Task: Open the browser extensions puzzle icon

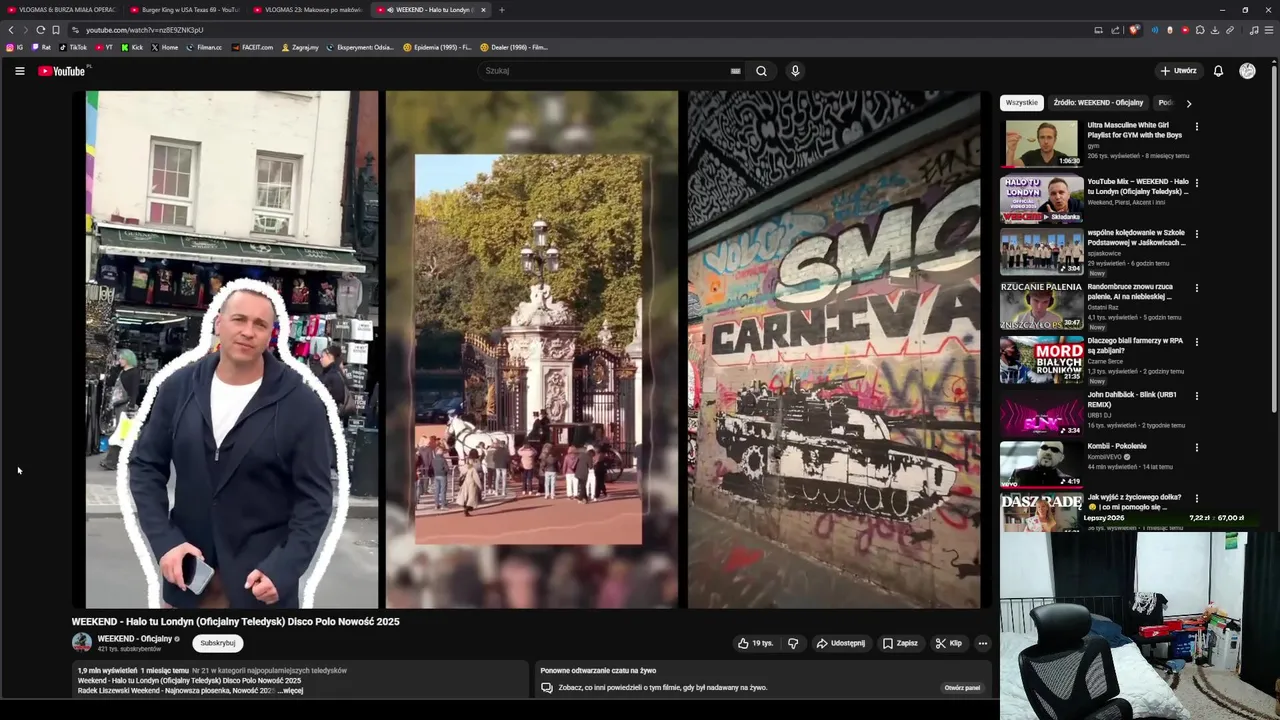Action: [1200, 30]
